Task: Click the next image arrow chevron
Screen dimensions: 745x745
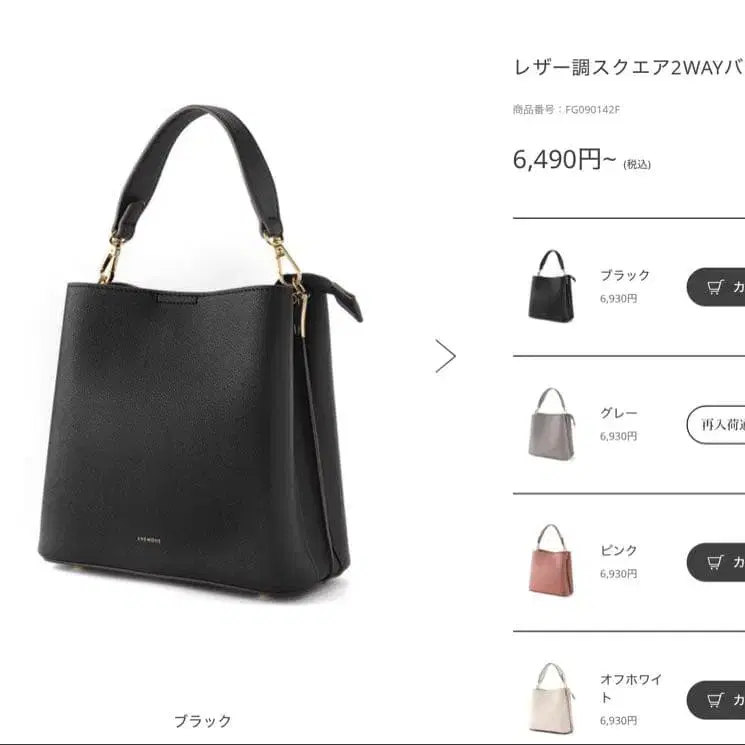Action: pyautogui.click(x=446, y=356)
